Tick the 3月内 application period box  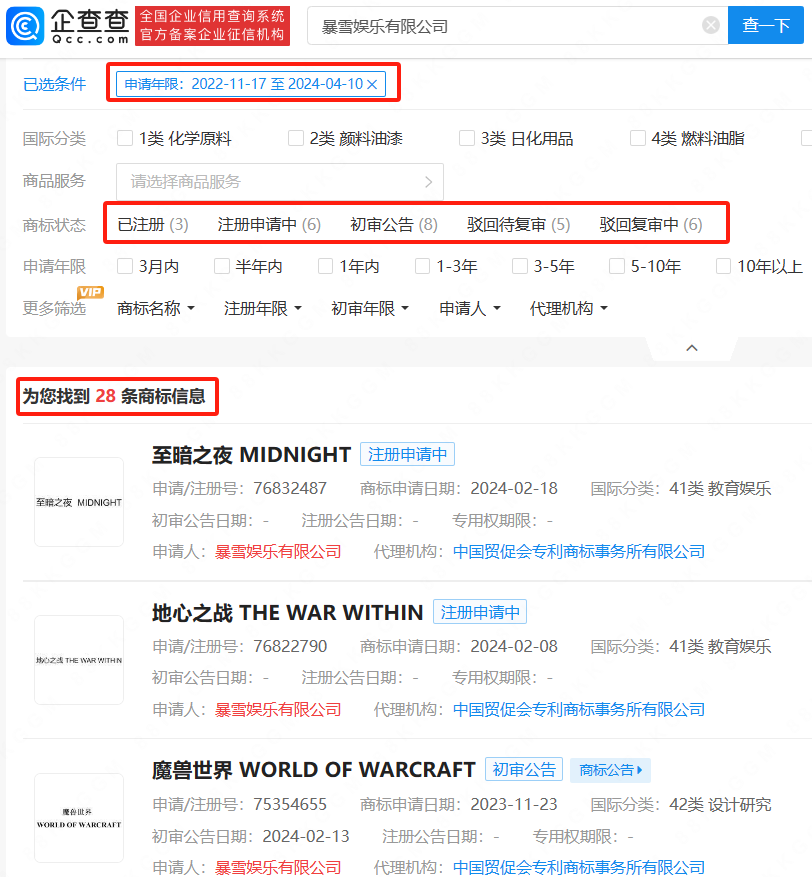pos(125,266)
